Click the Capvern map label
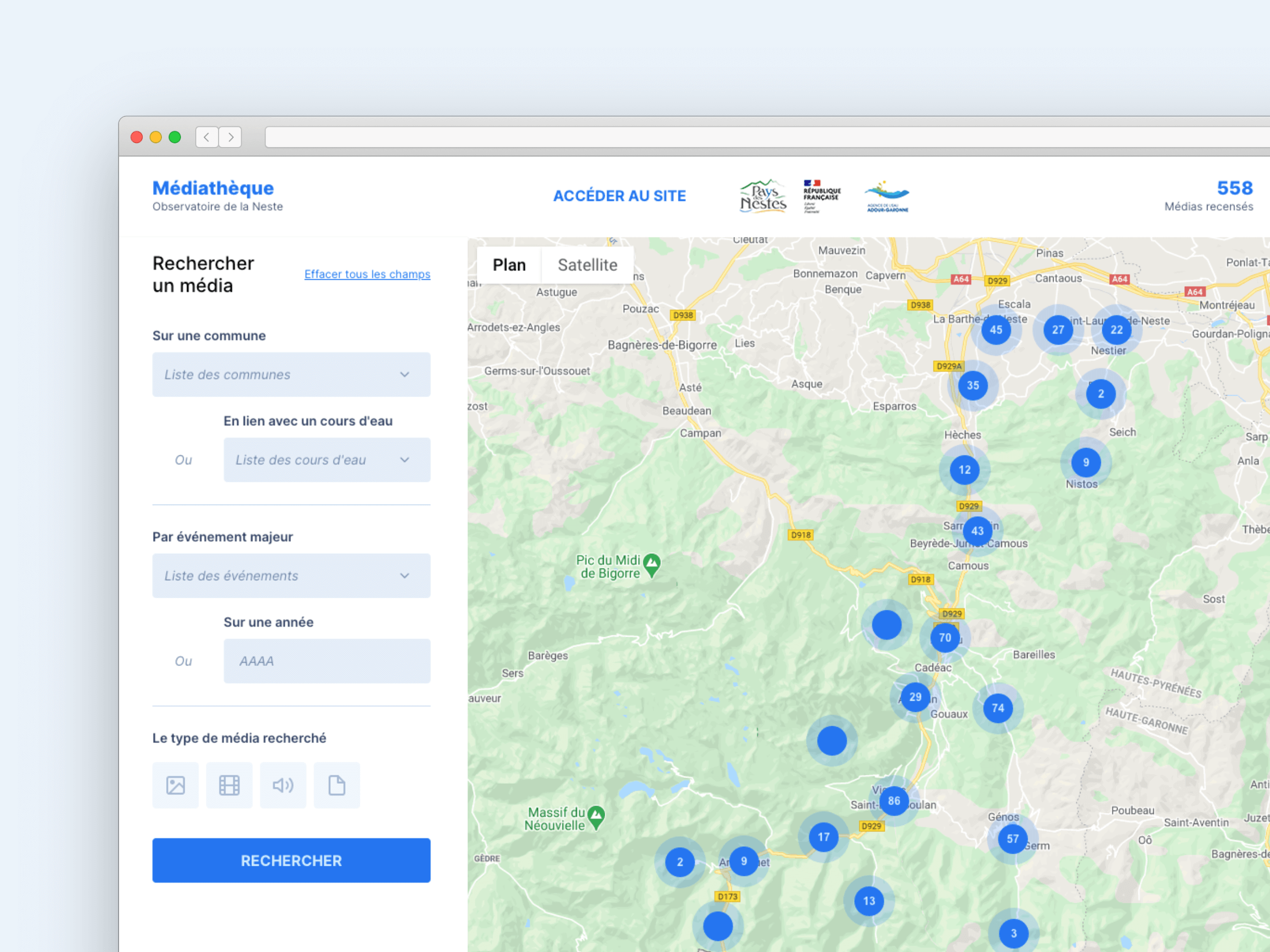 (x=885, y=276)
